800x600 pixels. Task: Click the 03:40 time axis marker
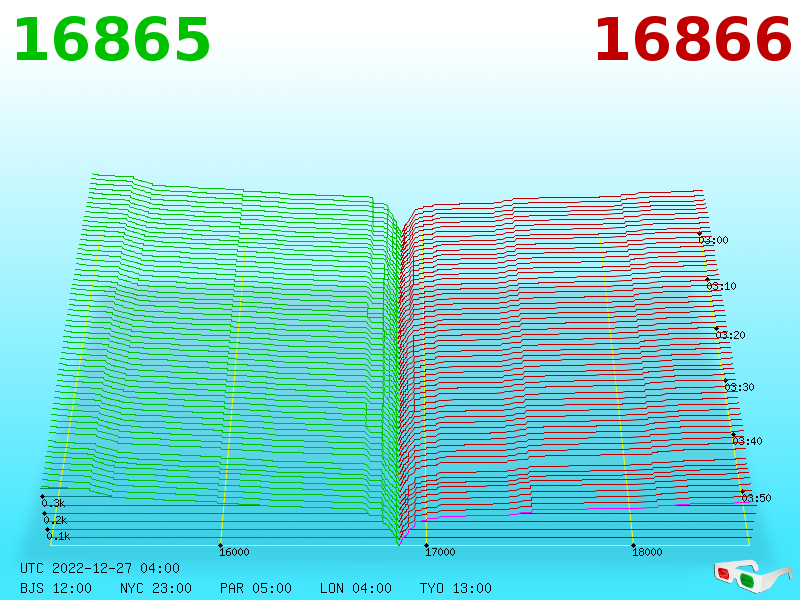tap(747, 441)
